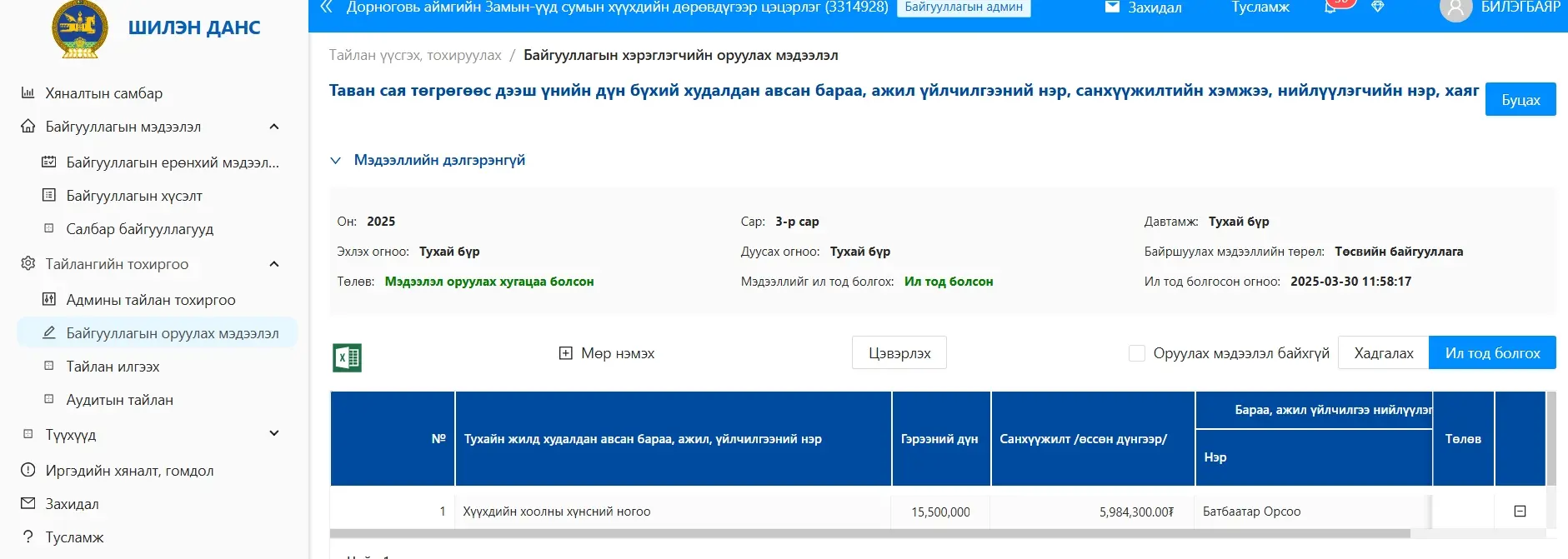Open Хяналтын самбар menu item
Screen dimensions: 1568x559
[x=104, y=93]
